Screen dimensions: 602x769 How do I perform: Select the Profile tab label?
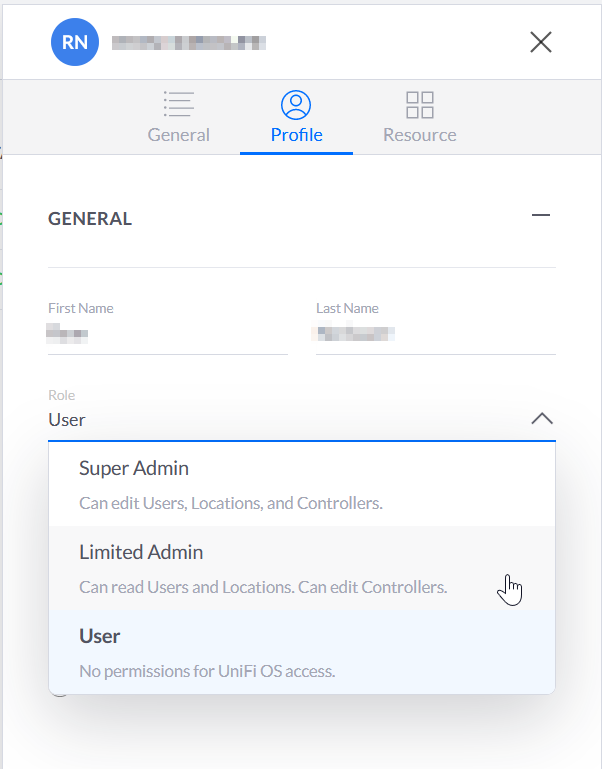pos(296,135)
